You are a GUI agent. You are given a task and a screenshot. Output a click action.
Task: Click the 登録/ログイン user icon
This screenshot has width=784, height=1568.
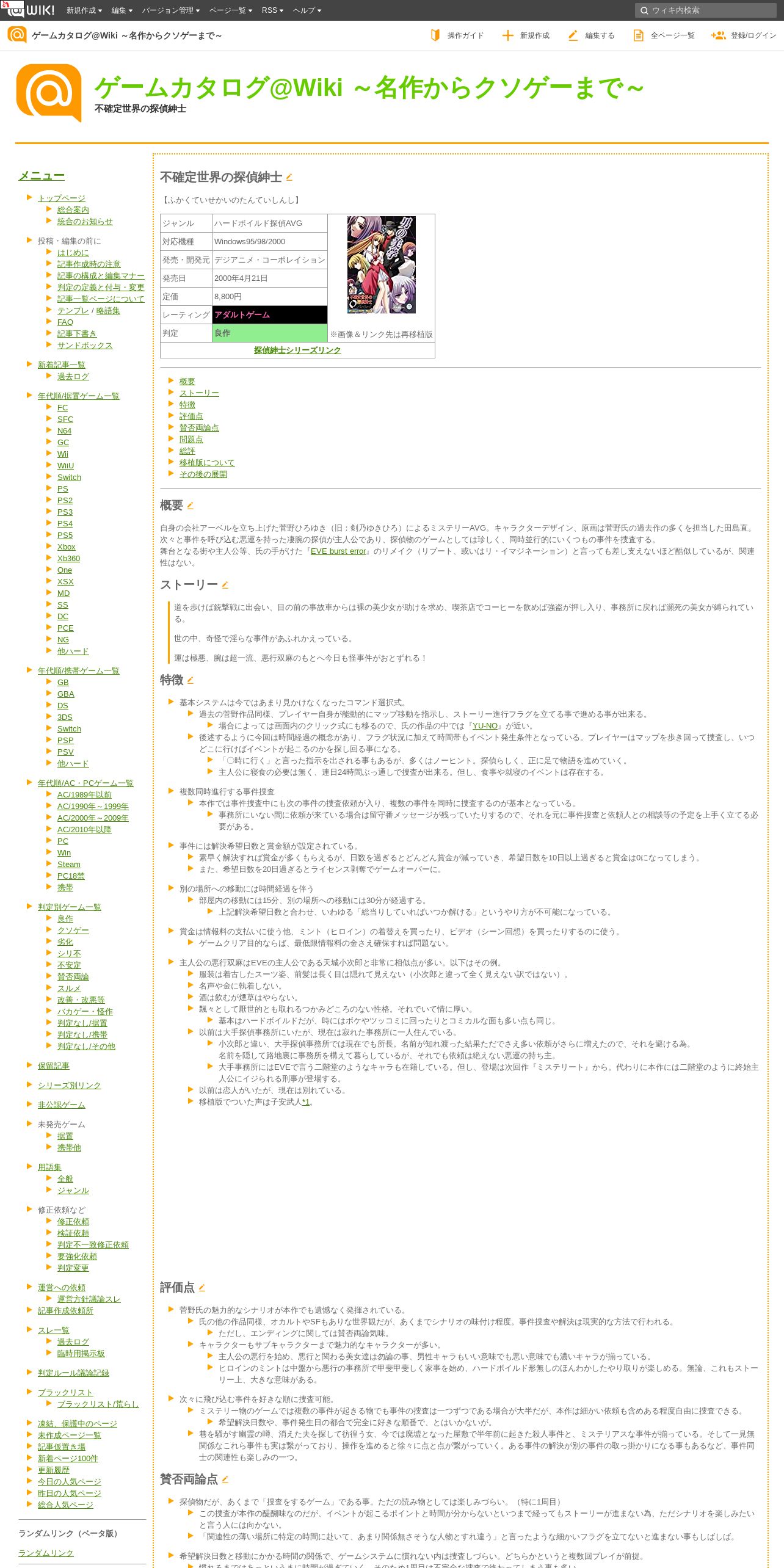[x=718, y=35]
